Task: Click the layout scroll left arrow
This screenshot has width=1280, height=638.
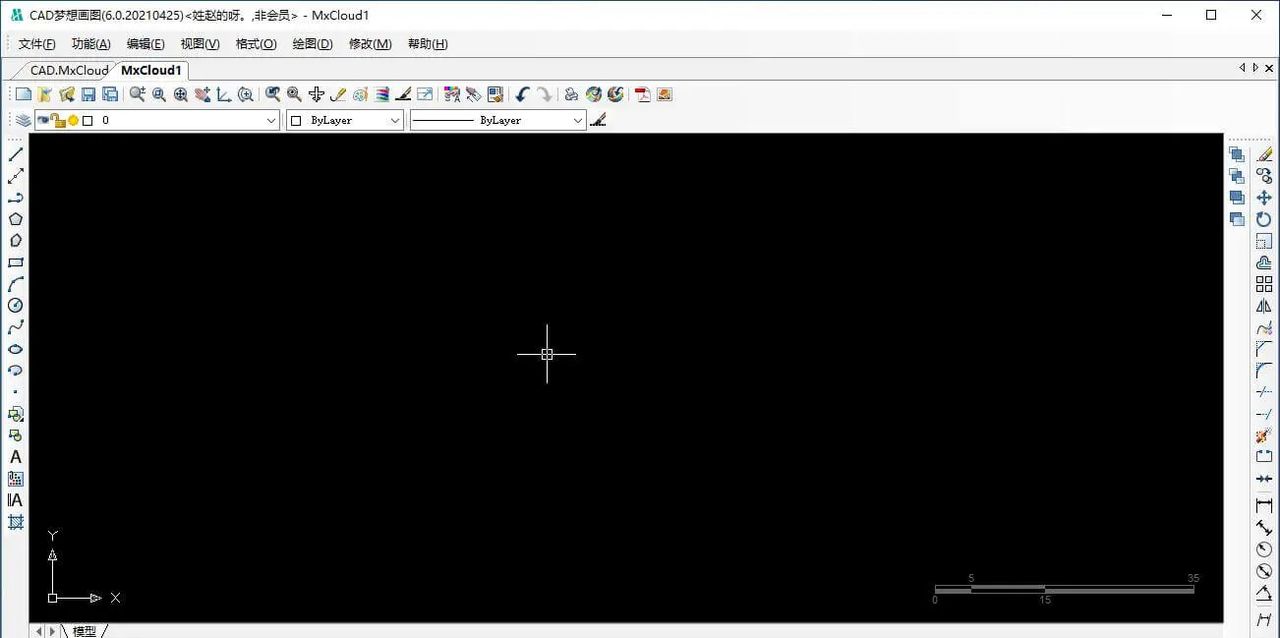Action: pyautogui.click(x=40, y=631)
